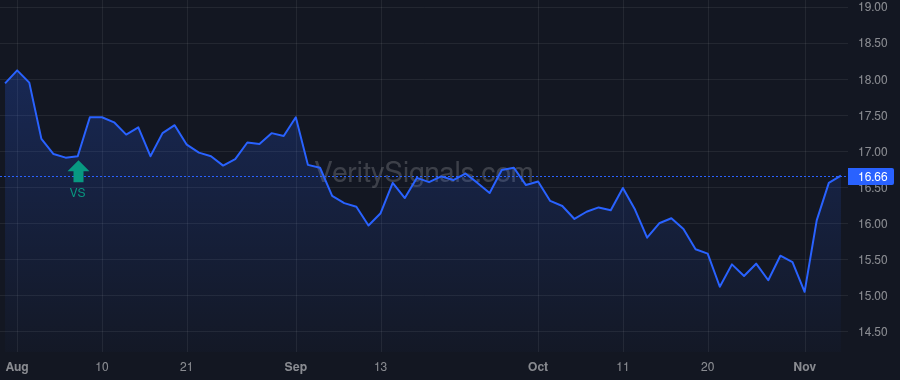This screenshot has height=380, width=900.
Task: Select the 17.50 price axis label
Action: [x=872, y=116]
